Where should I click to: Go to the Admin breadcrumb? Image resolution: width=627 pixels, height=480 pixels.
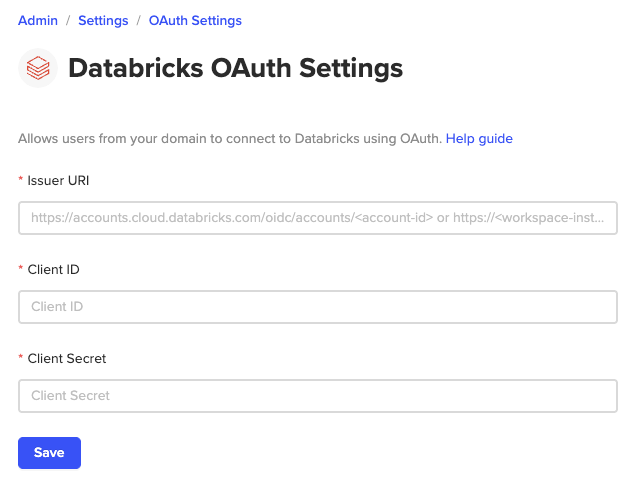click(x=38, y=20)
